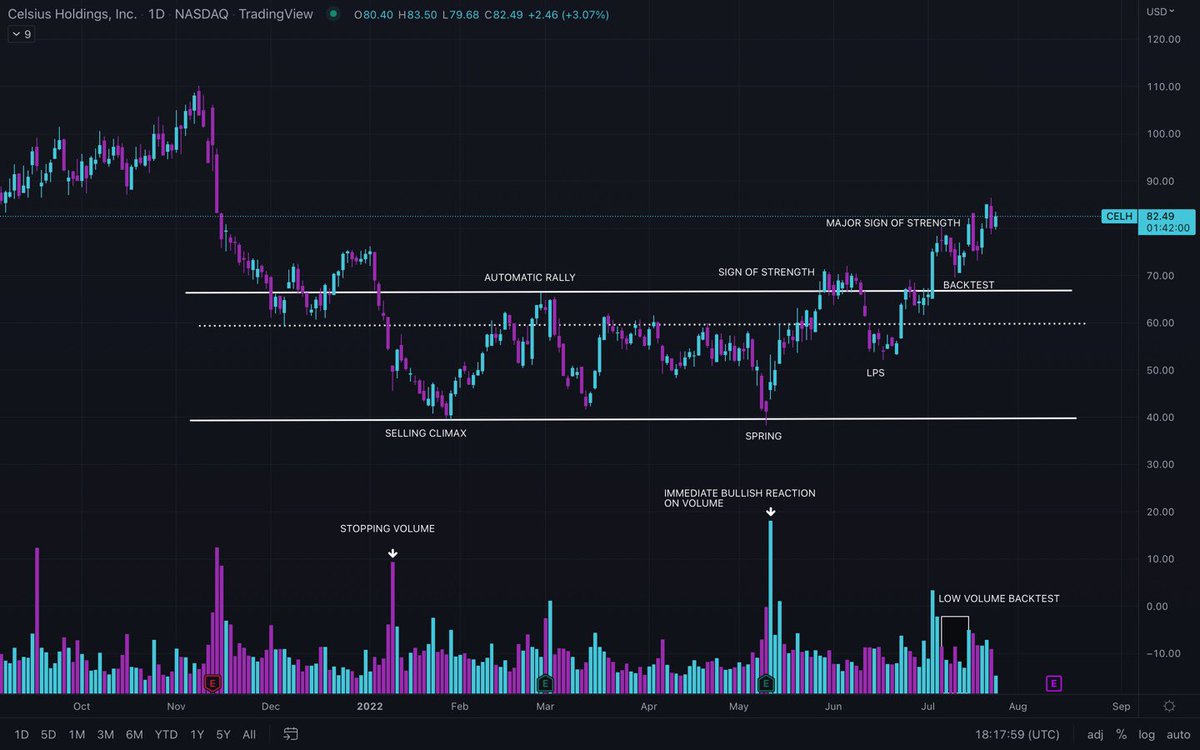Click the +2.46 (+3.07%) change value
The width and height of the screenshot is (1200, 750).
pyautogui.click(x=566, y=15)
